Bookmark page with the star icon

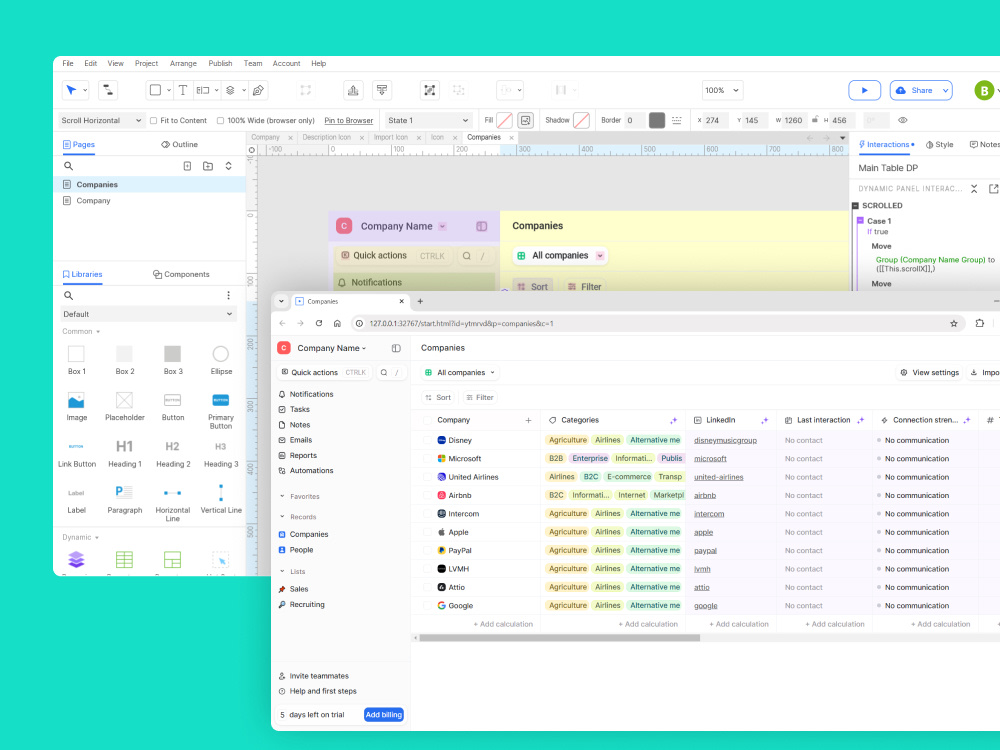[x=953, y=323]
